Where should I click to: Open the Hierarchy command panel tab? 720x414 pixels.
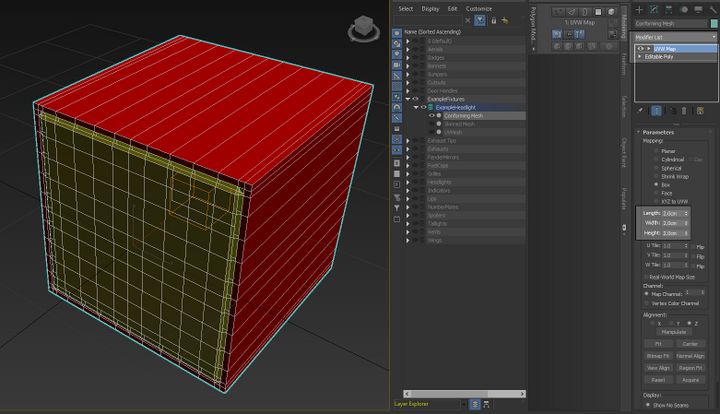click(669, 10)
